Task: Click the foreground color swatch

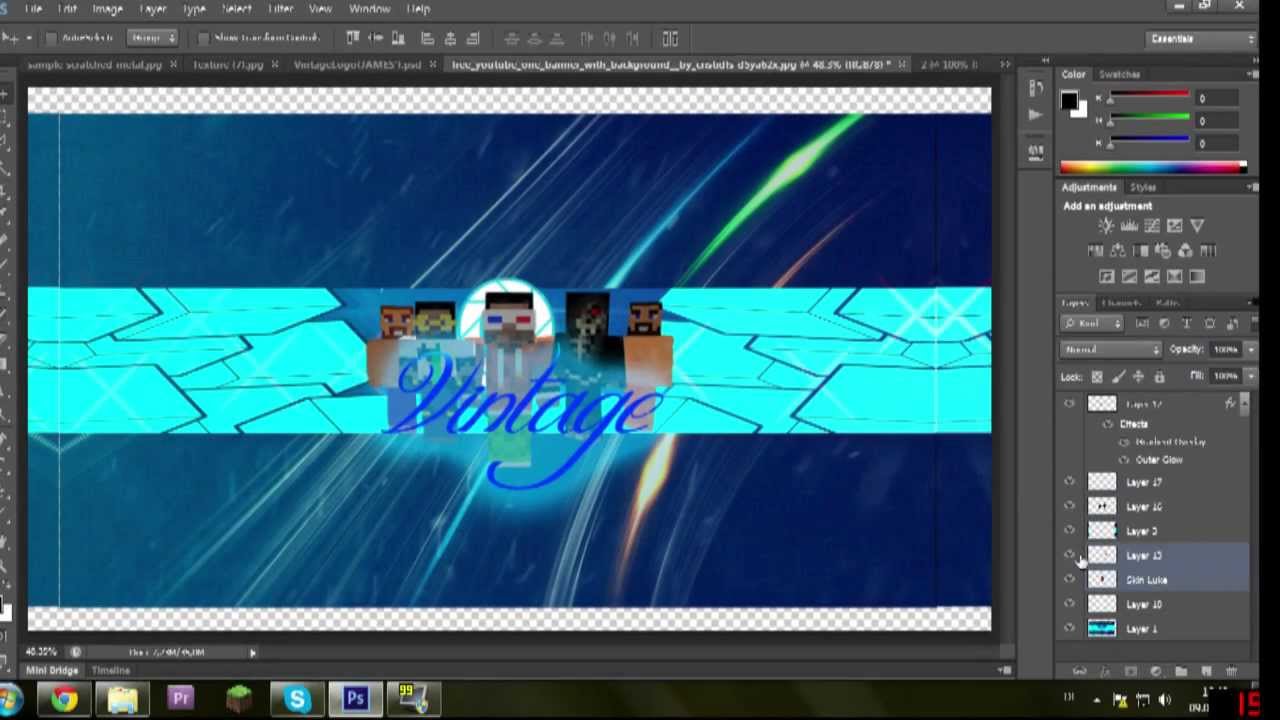Action: click(1069, 100)
